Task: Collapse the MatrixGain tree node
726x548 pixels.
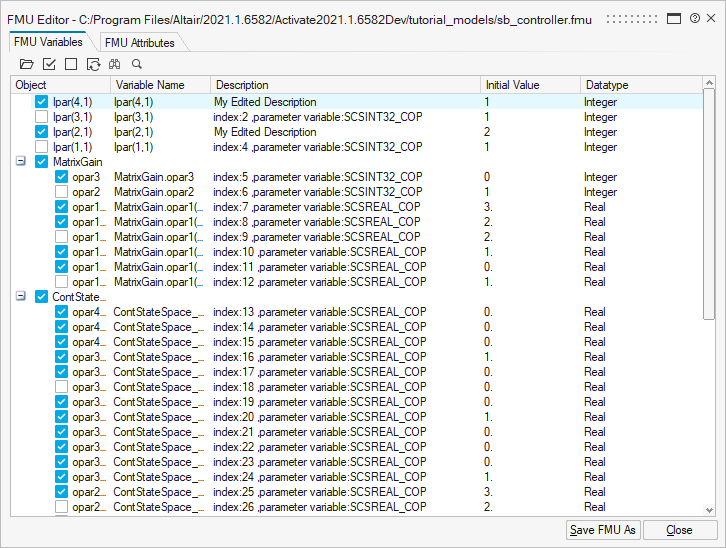Action: click(21, 161)
